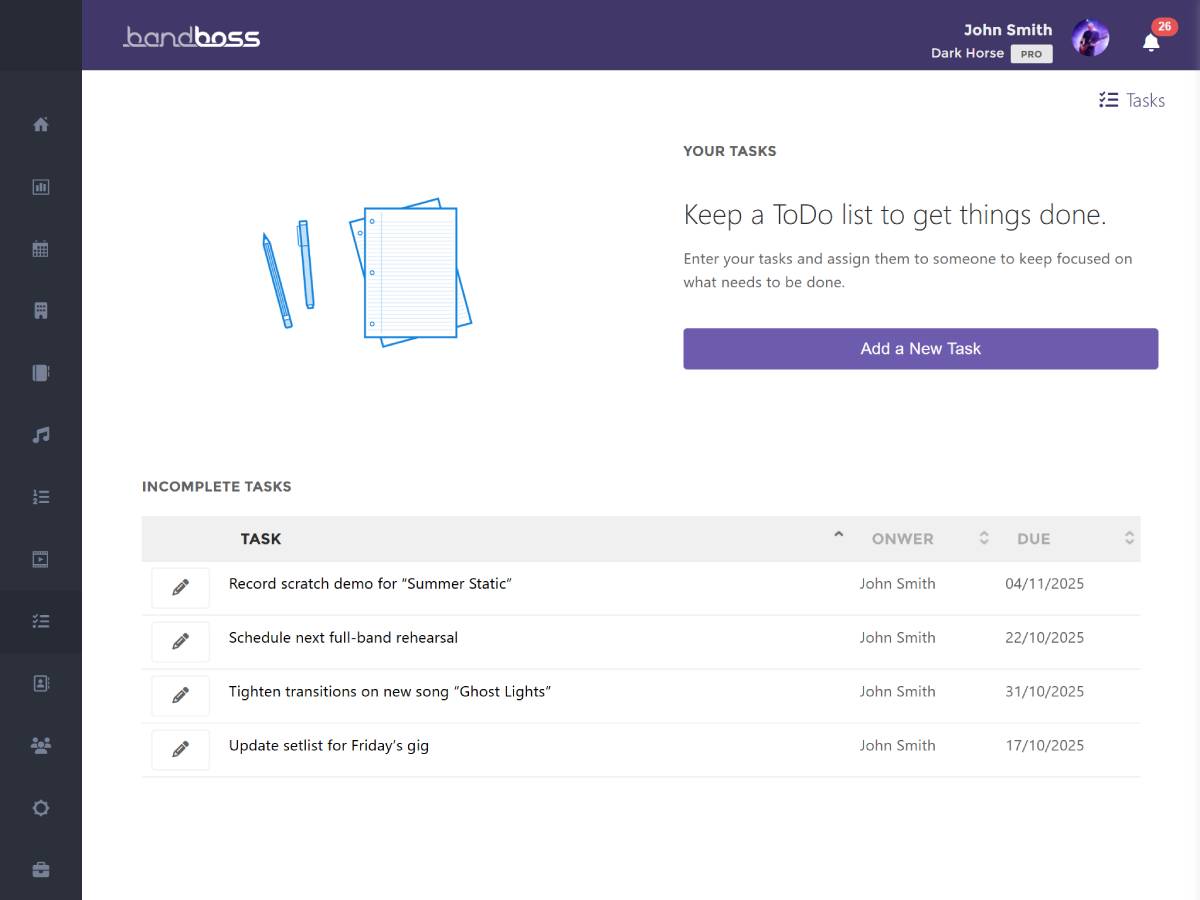Open the band members group icon
The image size is (1200, 900).
(41, 746)
